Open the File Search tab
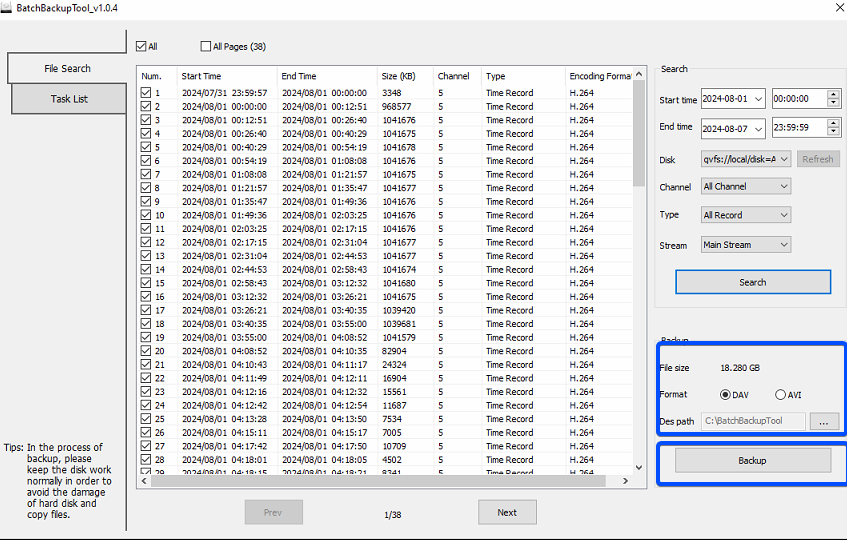This screenshot has width=847, height=540. tap(67, 68)
